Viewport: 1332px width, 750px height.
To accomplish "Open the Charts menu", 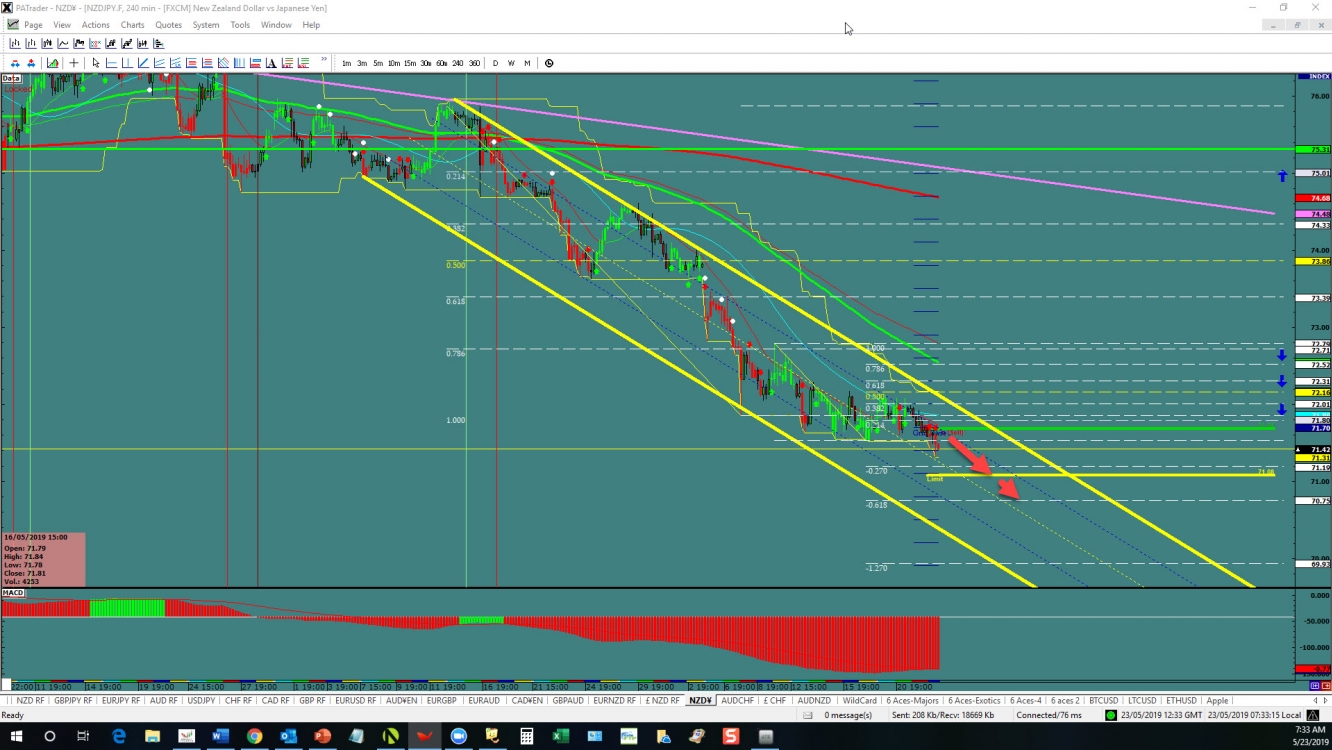I will pyautogui.click(x=132, y=25).
